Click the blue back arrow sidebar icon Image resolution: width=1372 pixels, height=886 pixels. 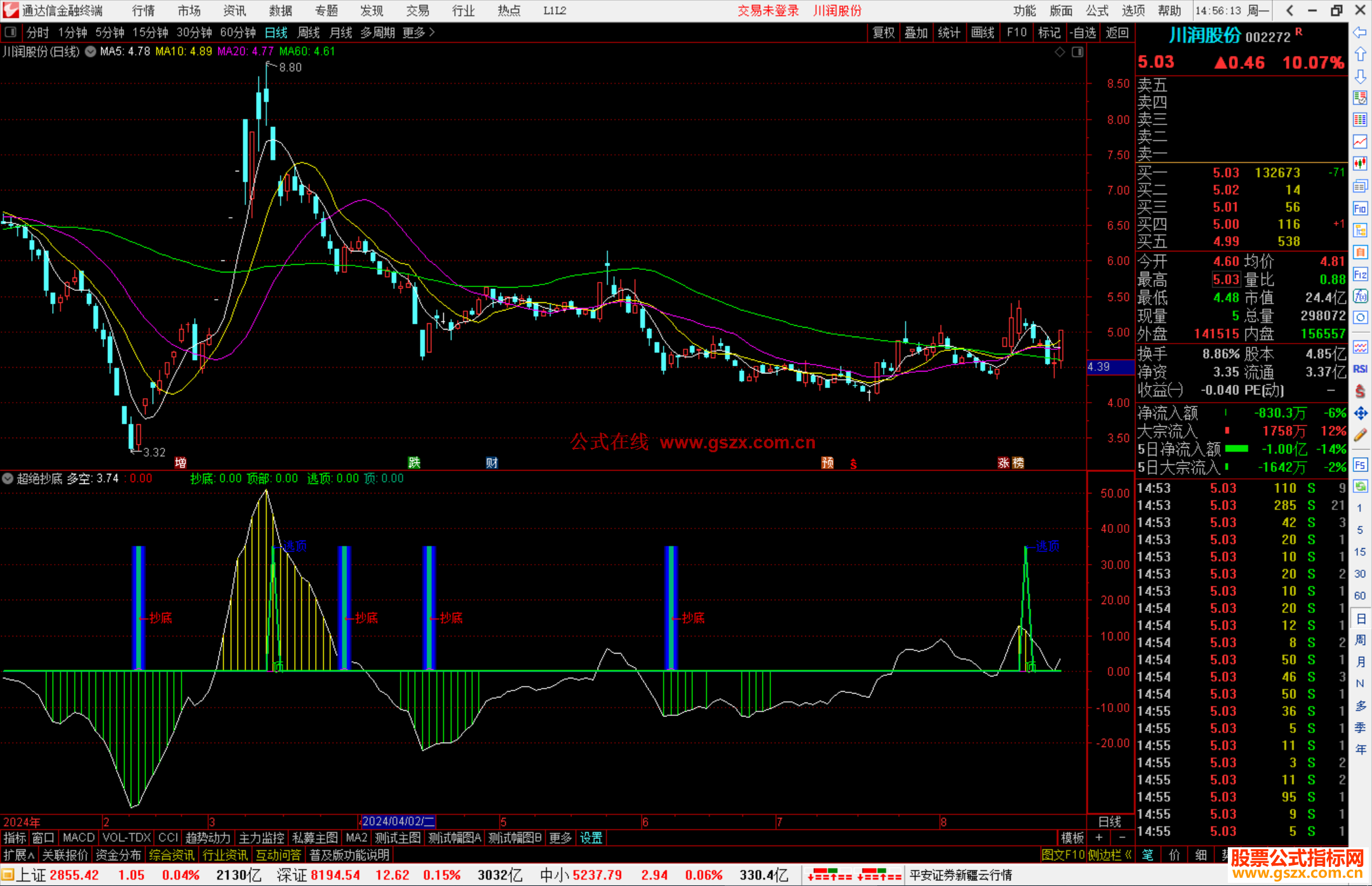tap(1360, 32)
